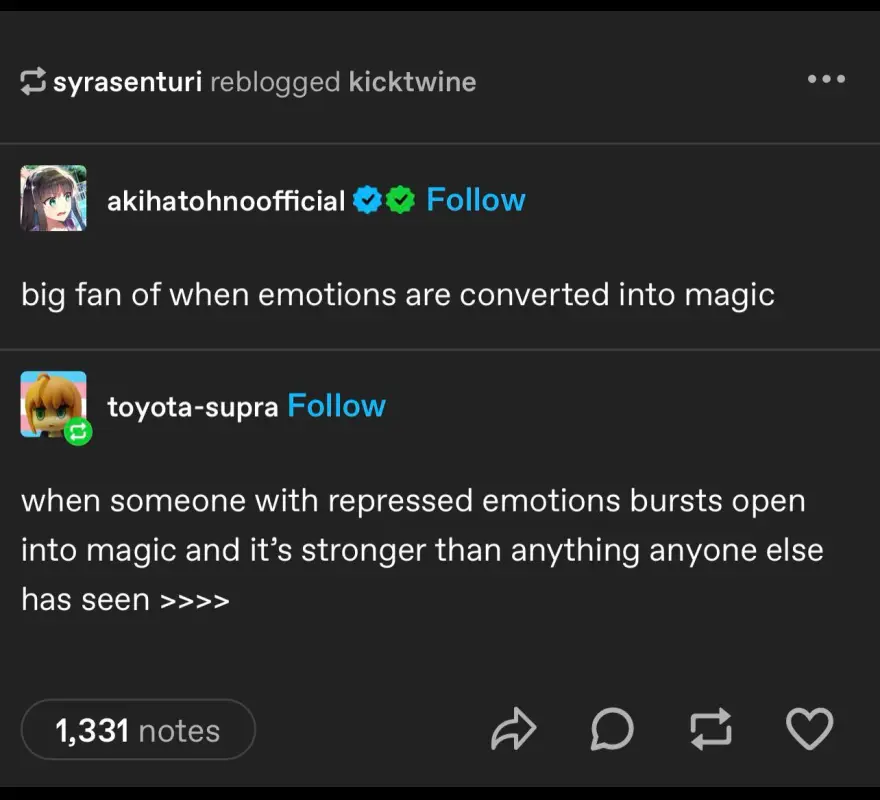The height and width of the screenshot is (800, 880).
Task: Click akihatohnoofficial's avatar thumbnail
Action: [x=53, y=198]
